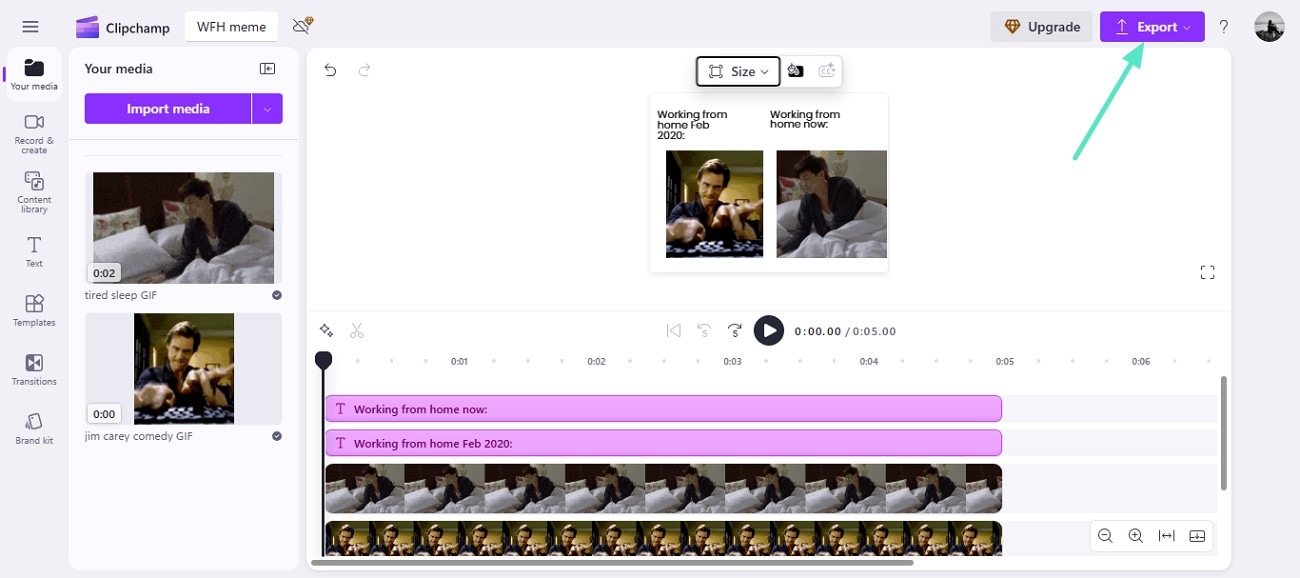Screen dimensions: 1300x578
Task: Open the Text tab in the sidebar
Action: click(34, 252)
